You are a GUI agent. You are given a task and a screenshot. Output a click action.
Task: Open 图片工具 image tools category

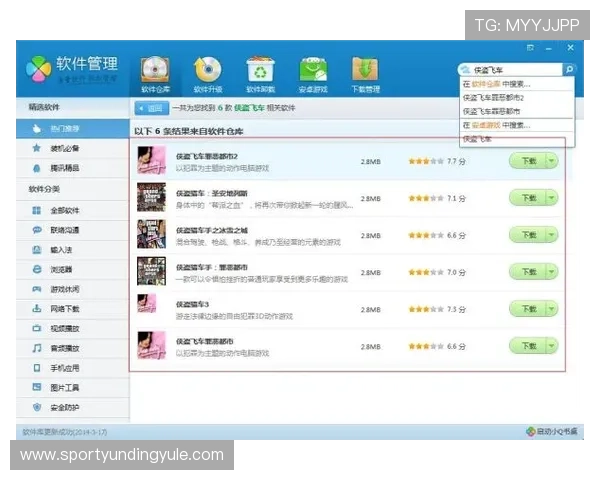click(x=73, y=388)
